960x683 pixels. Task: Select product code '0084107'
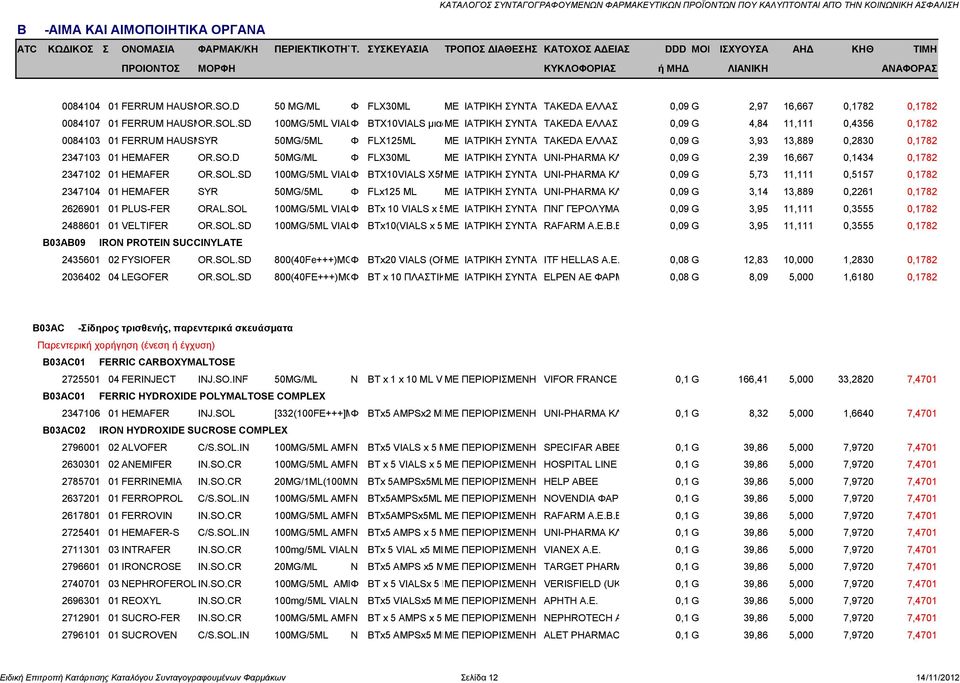coord(81,124)
